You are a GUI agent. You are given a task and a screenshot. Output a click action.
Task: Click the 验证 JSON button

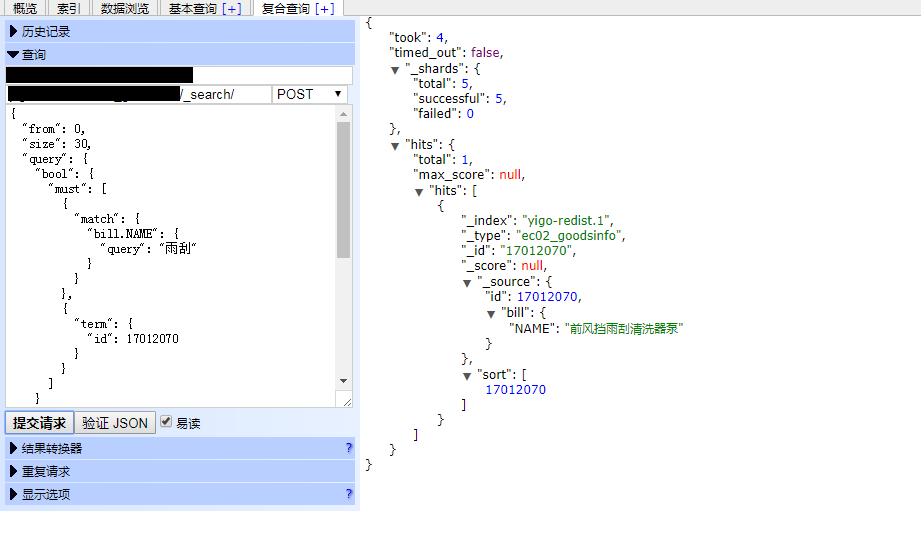pyautogui.click(x=115, y=423)
